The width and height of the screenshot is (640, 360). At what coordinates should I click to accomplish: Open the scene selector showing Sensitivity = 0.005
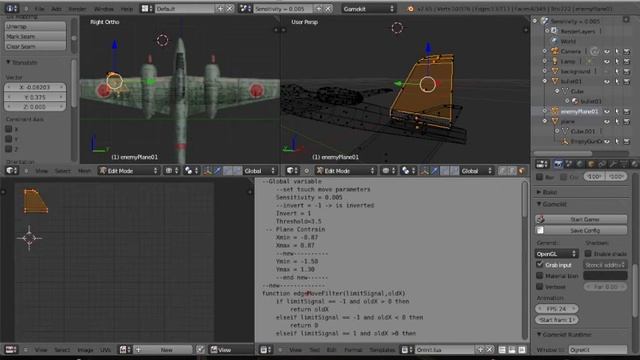[x=245, y=8]
